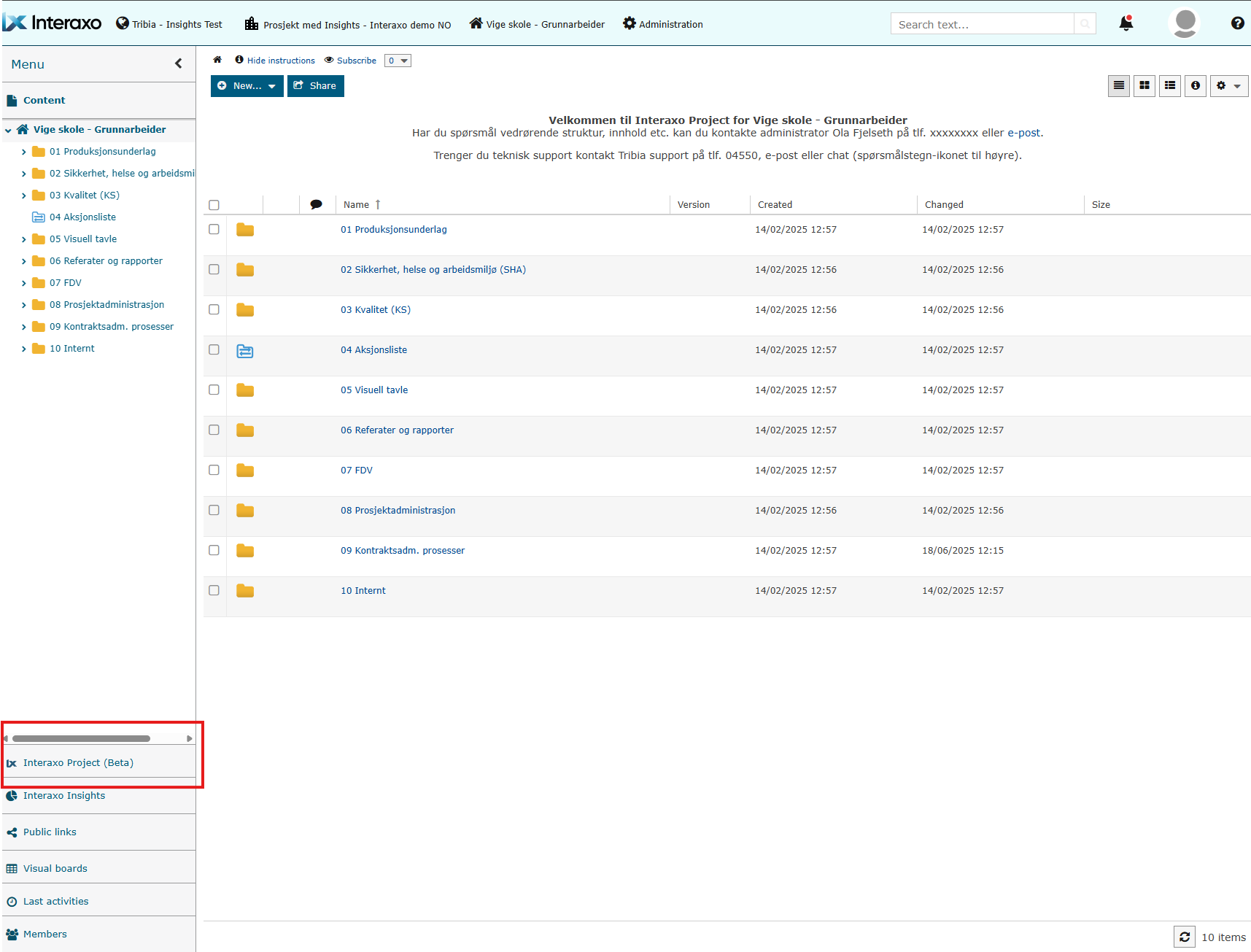
Task: Click the sidebar horizontal scrollbar
Action: pyautogui.click(x=81, y=738)
